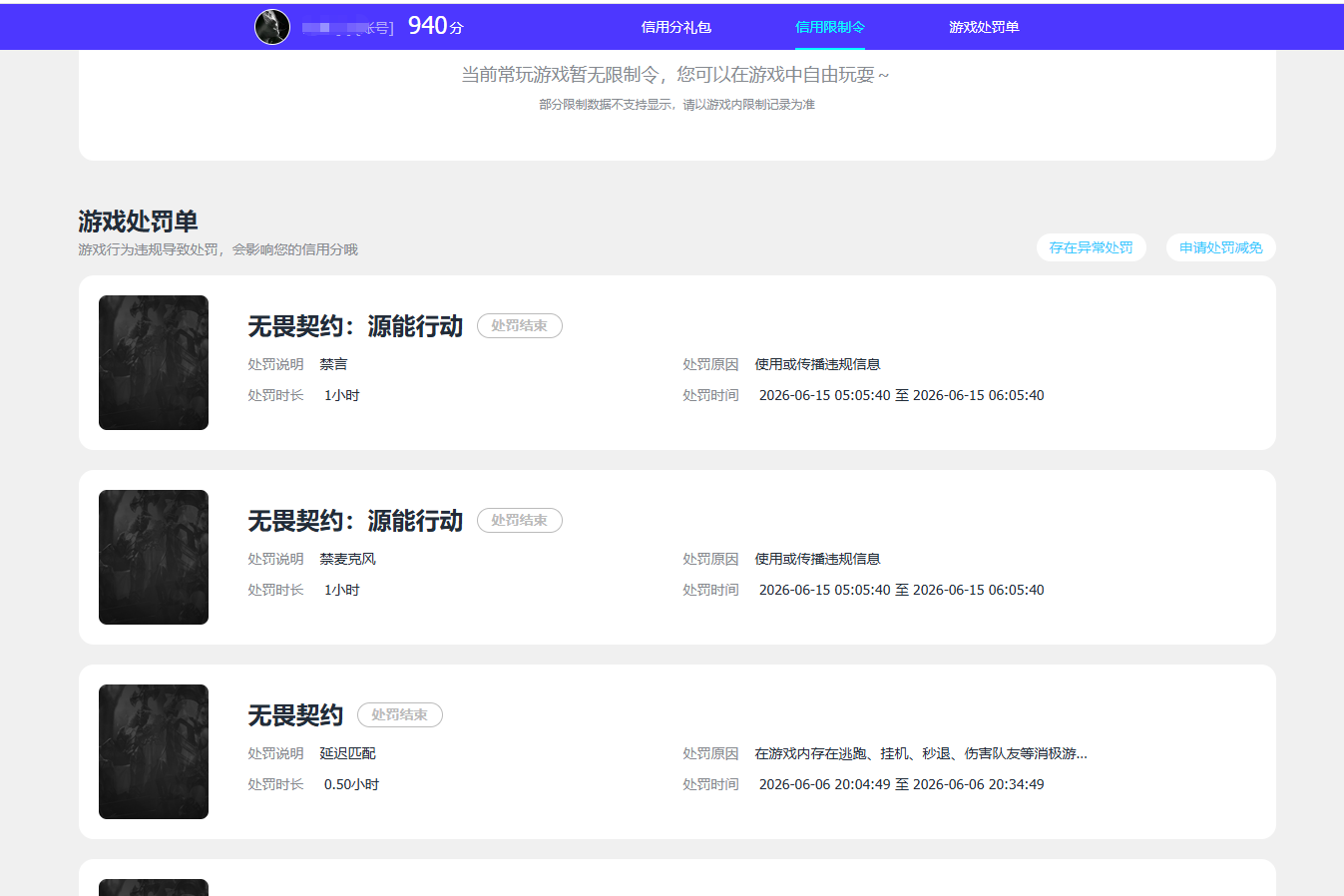Screen dimensions: 1344x896
Task: Click 处罚结束 badge on the 无畏契约 延迟匹配 card
Action: [x=400, y=714]
